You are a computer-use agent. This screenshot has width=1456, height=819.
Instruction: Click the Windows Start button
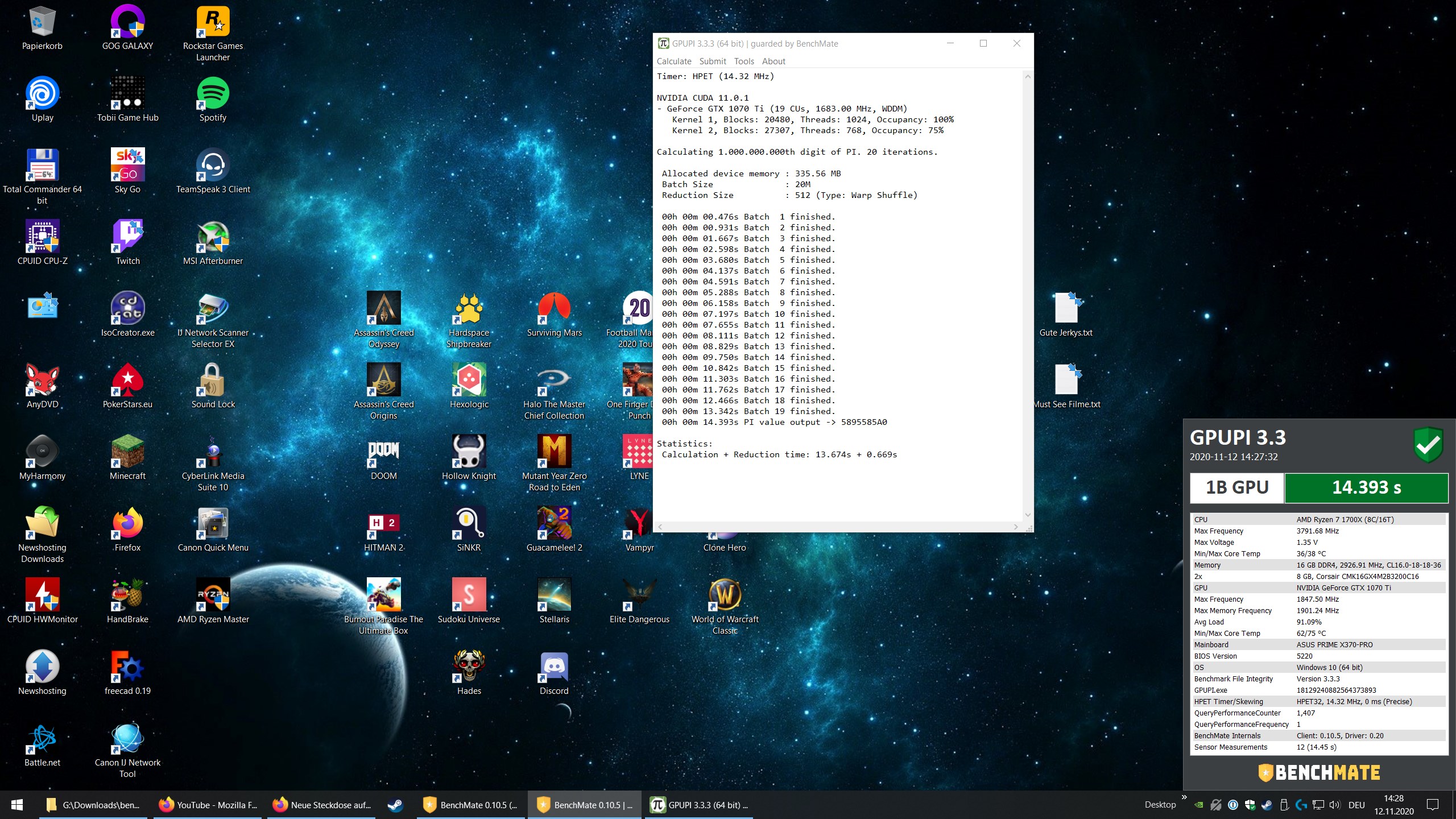[x=17, y=805]
